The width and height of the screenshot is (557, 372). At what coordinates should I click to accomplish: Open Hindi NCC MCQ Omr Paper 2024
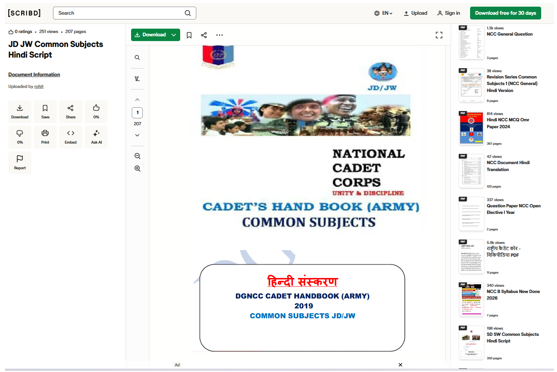click(508, 123)
